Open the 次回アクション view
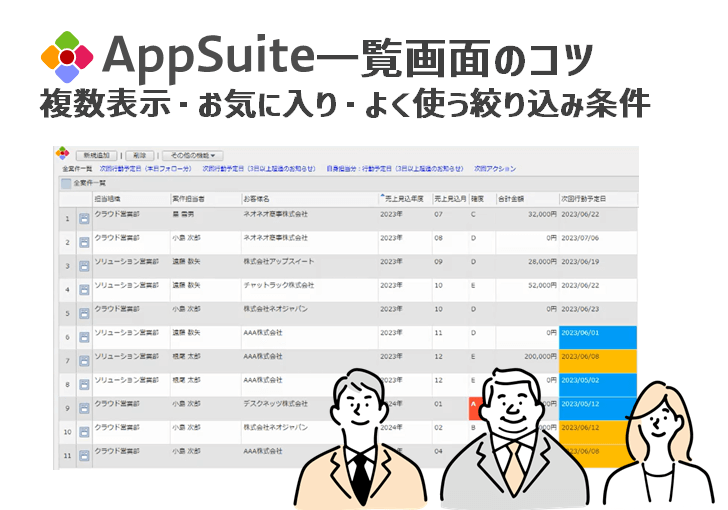This screenshot has height=510, width=728. point(495,169)
